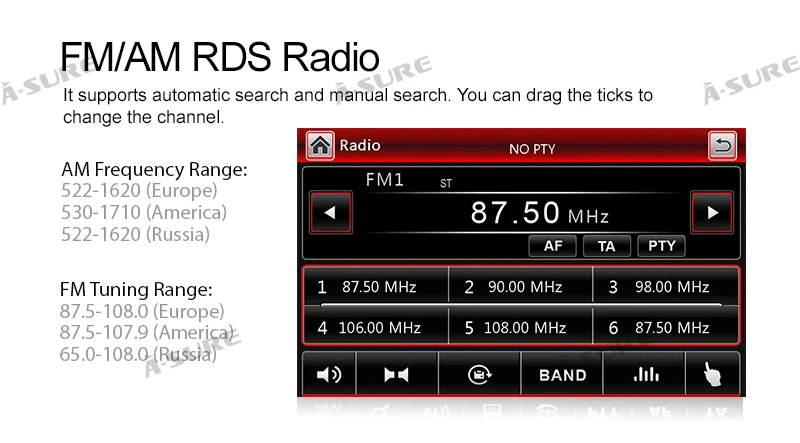Select preset 4 at 106.00 MHz
Viewport: 800px width, 443px height.
click(376, 326)
